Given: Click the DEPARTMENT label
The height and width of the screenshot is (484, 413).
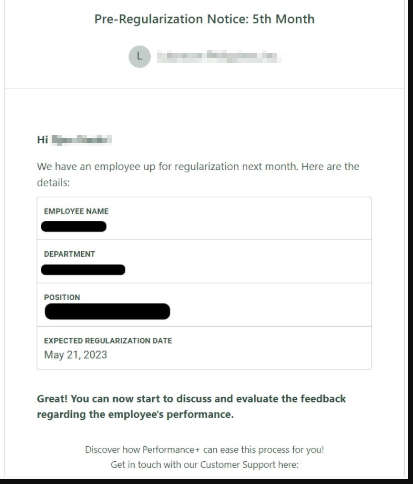Looking at the screenshot, I should pyautogui.click(x=69, y=254).
